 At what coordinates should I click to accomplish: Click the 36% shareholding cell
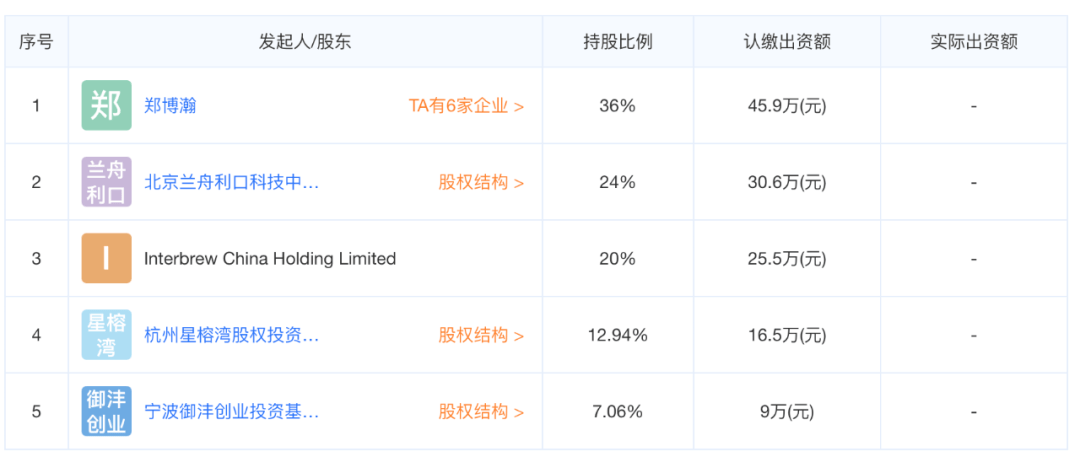pyautogui.click(x=617, y=106)
